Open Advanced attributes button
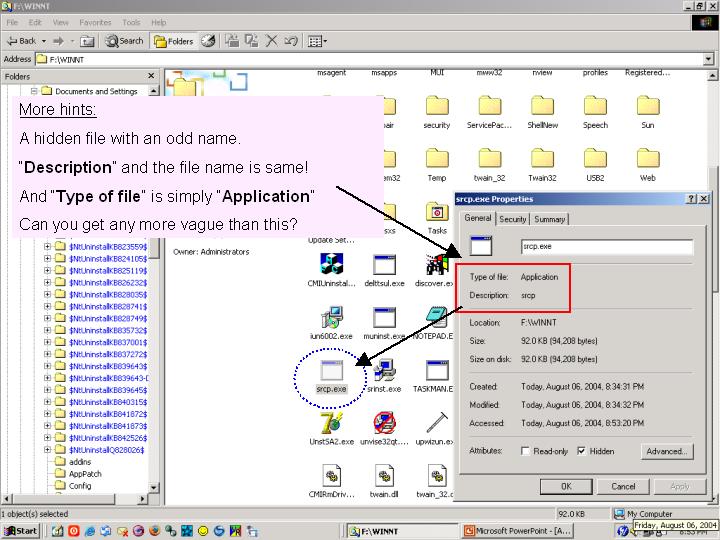Viewport: 720px width, 540px height. click(x=667, y=451)
